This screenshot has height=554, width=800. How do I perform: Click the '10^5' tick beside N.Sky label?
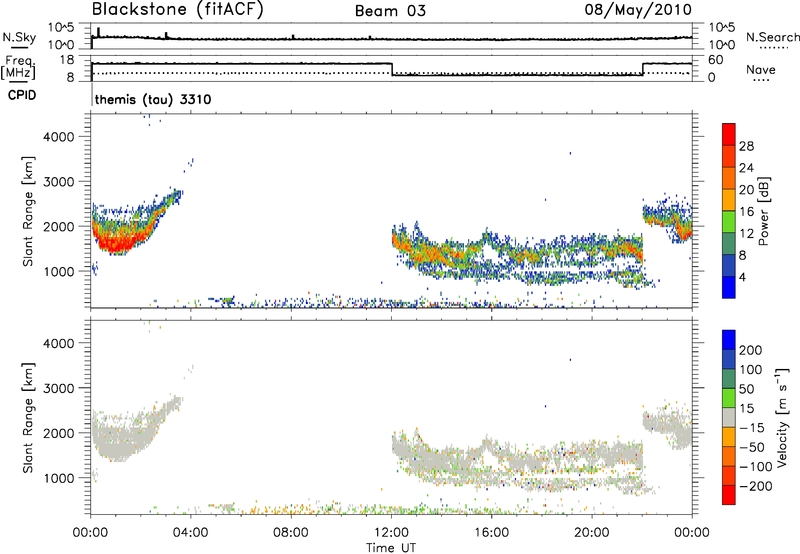tap(61, 28)
